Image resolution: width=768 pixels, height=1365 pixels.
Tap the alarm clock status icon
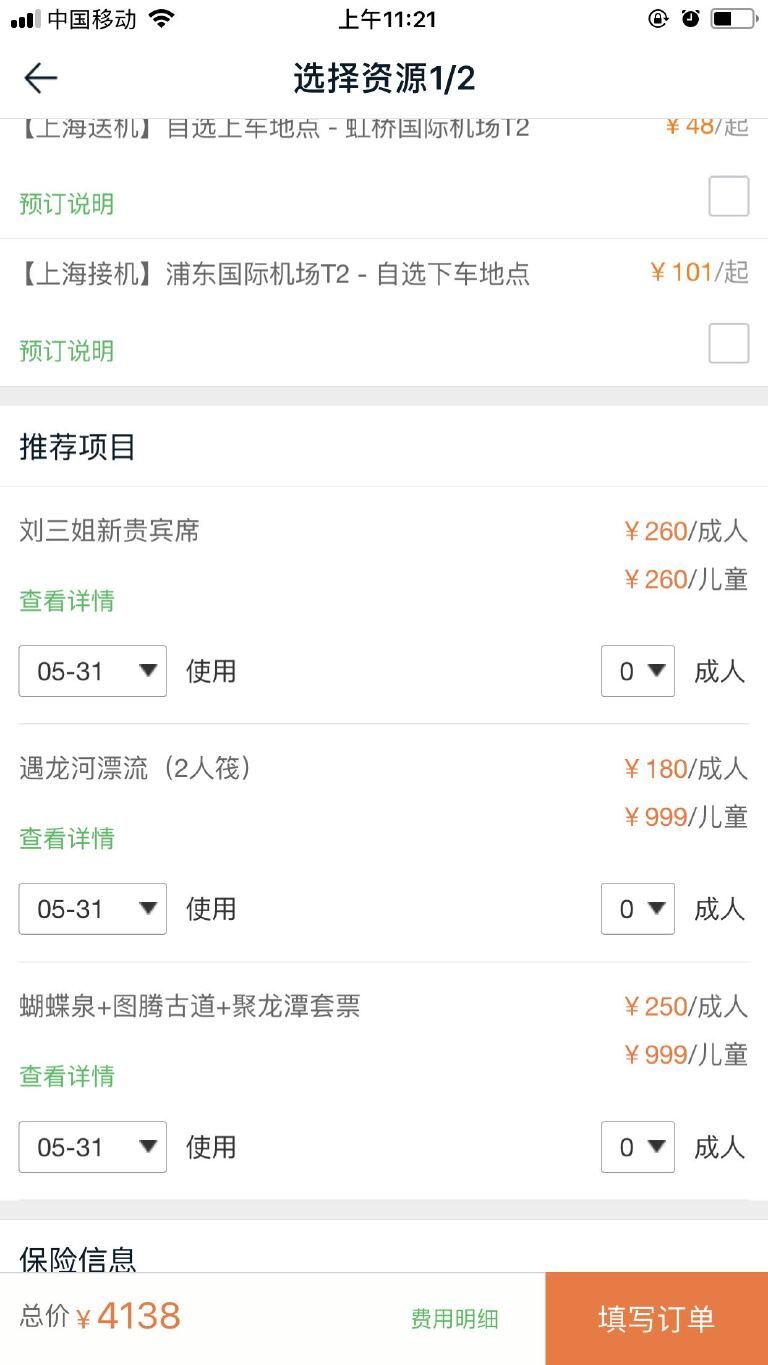pyautogui.click(x=690, y=19)
